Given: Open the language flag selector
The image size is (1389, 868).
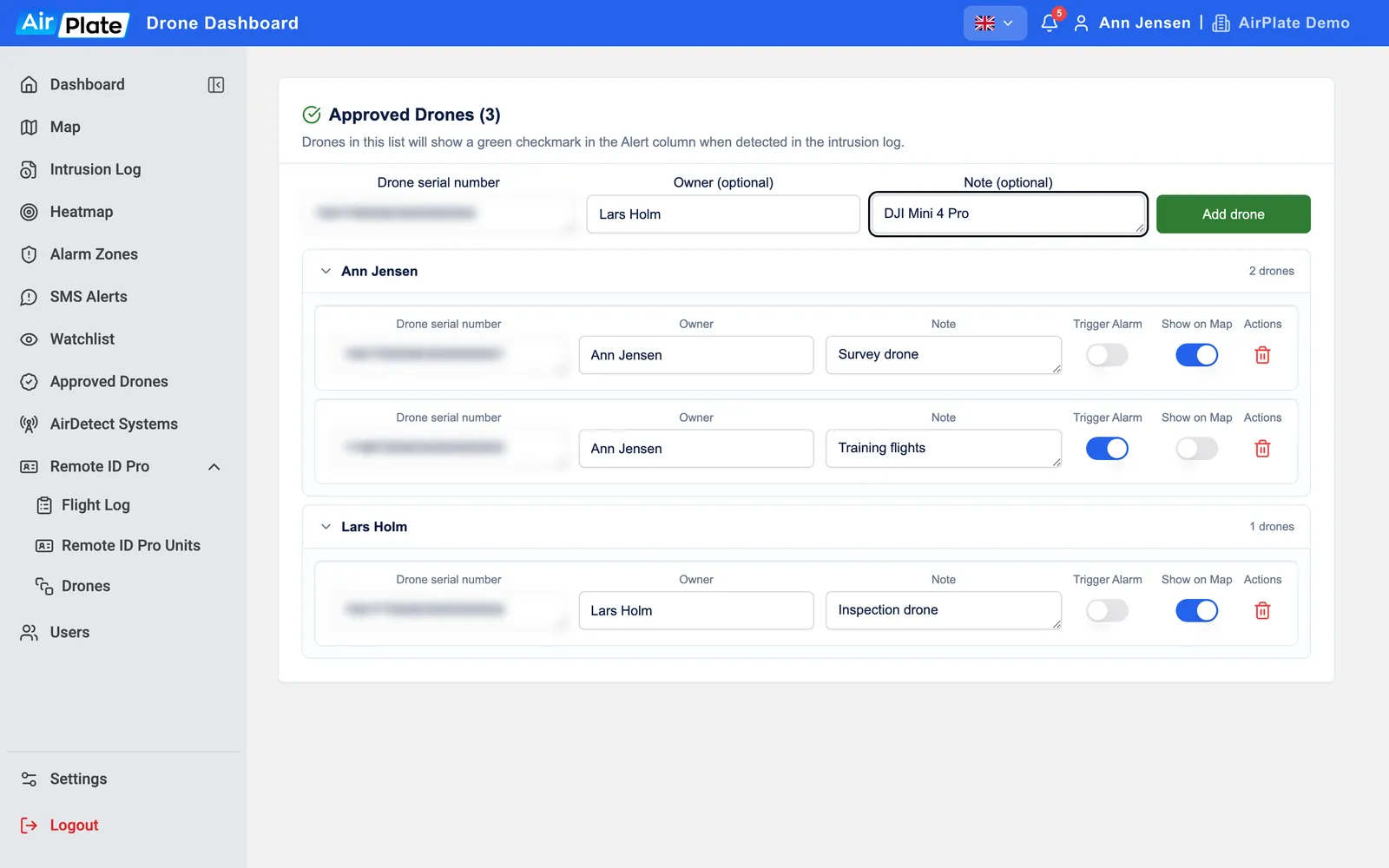Looking at the screenshot, I should 995,23.
